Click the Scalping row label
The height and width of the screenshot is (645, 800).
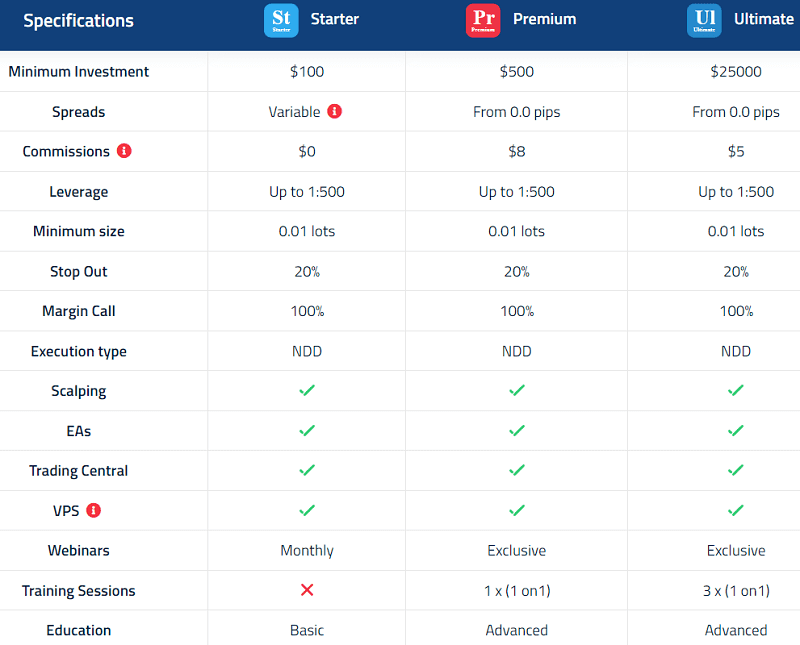tap(79, 391)
